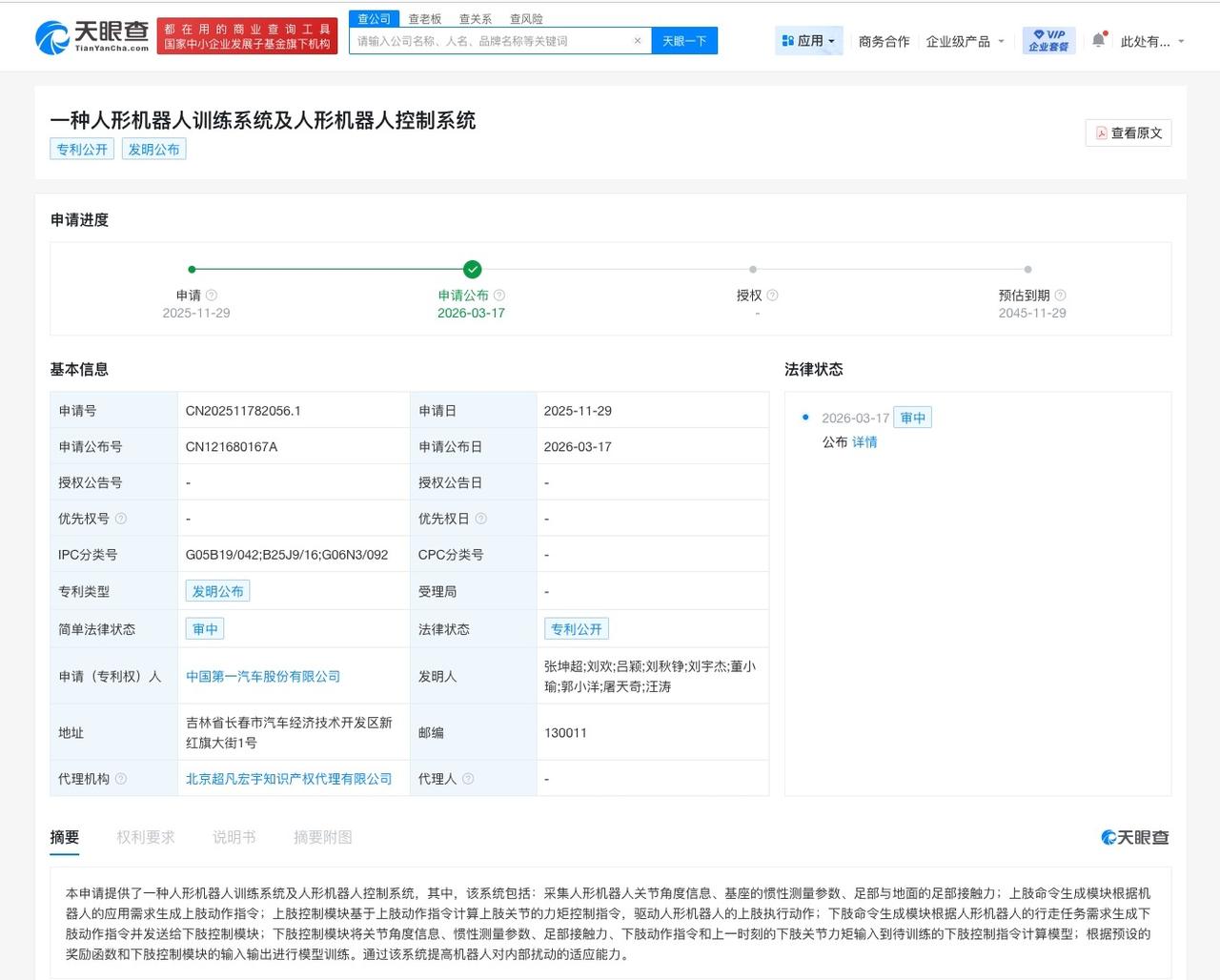The height and width of the screenshot is (980, 1220).
Task: Click the 查看原文 document icon
Action: [x=1101, y=133]
